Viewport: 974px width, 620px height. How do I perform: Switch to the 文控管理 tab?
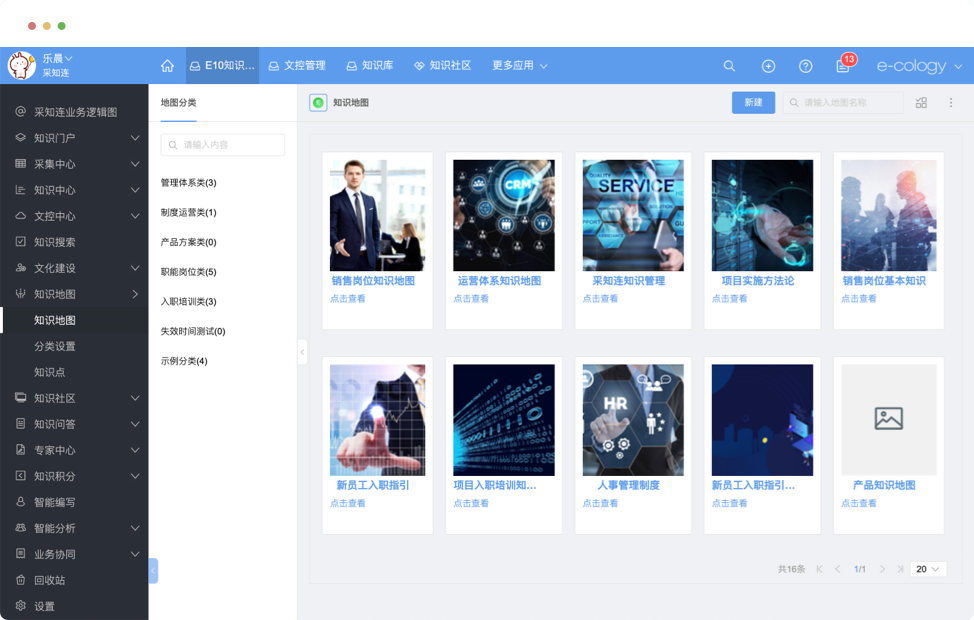point(297,66)
